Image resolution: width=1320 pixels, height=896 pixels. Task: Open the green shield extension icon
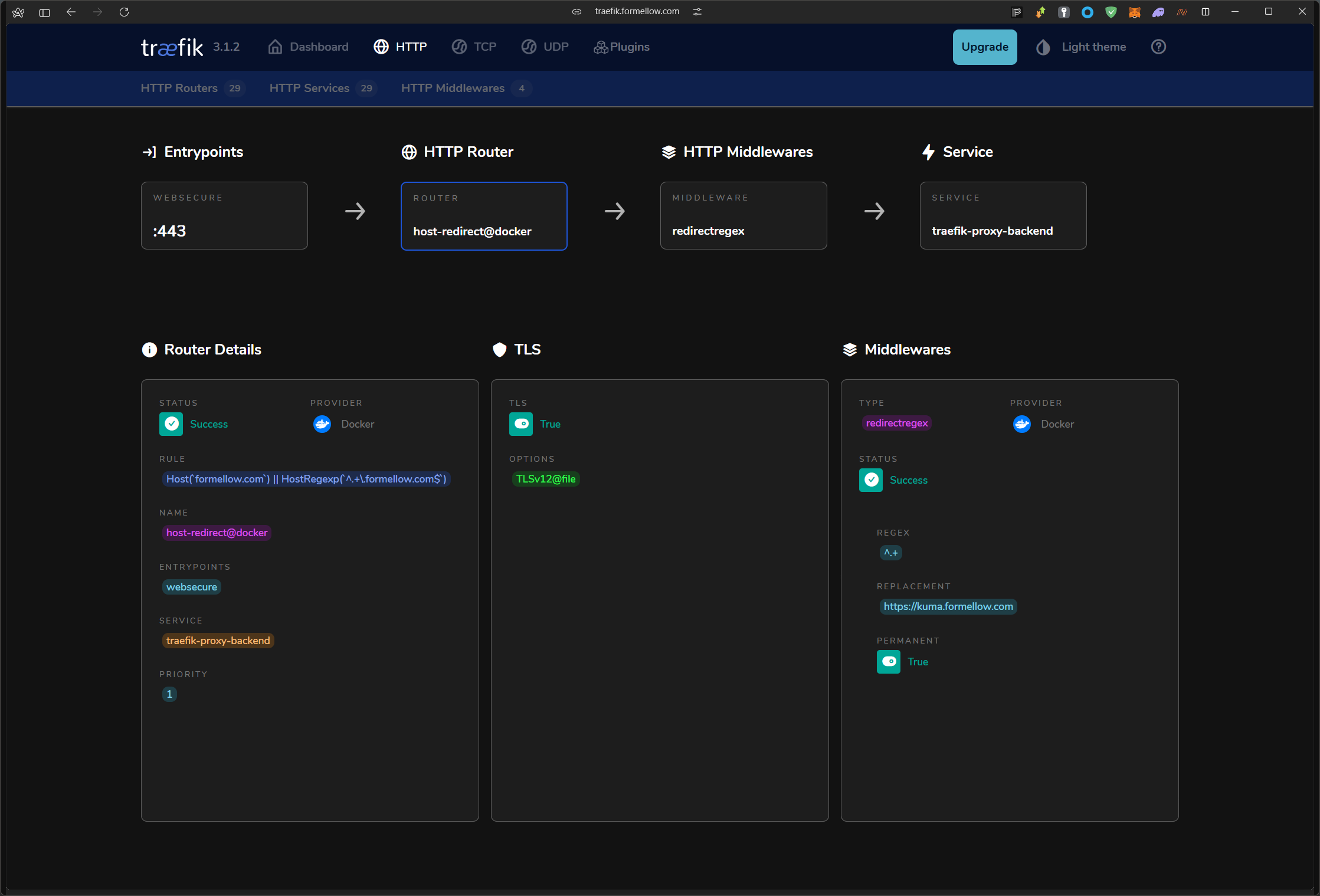point(1111,12)
